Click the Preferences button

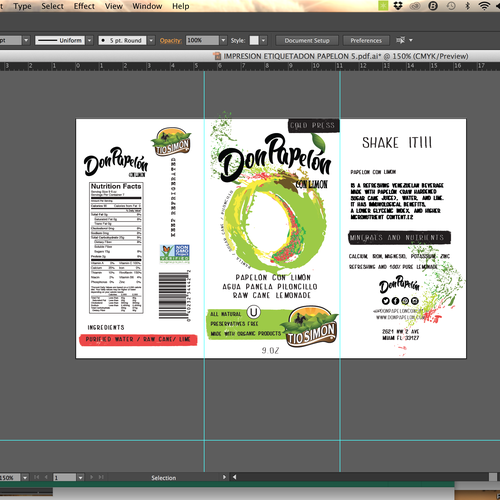[366, 40]
